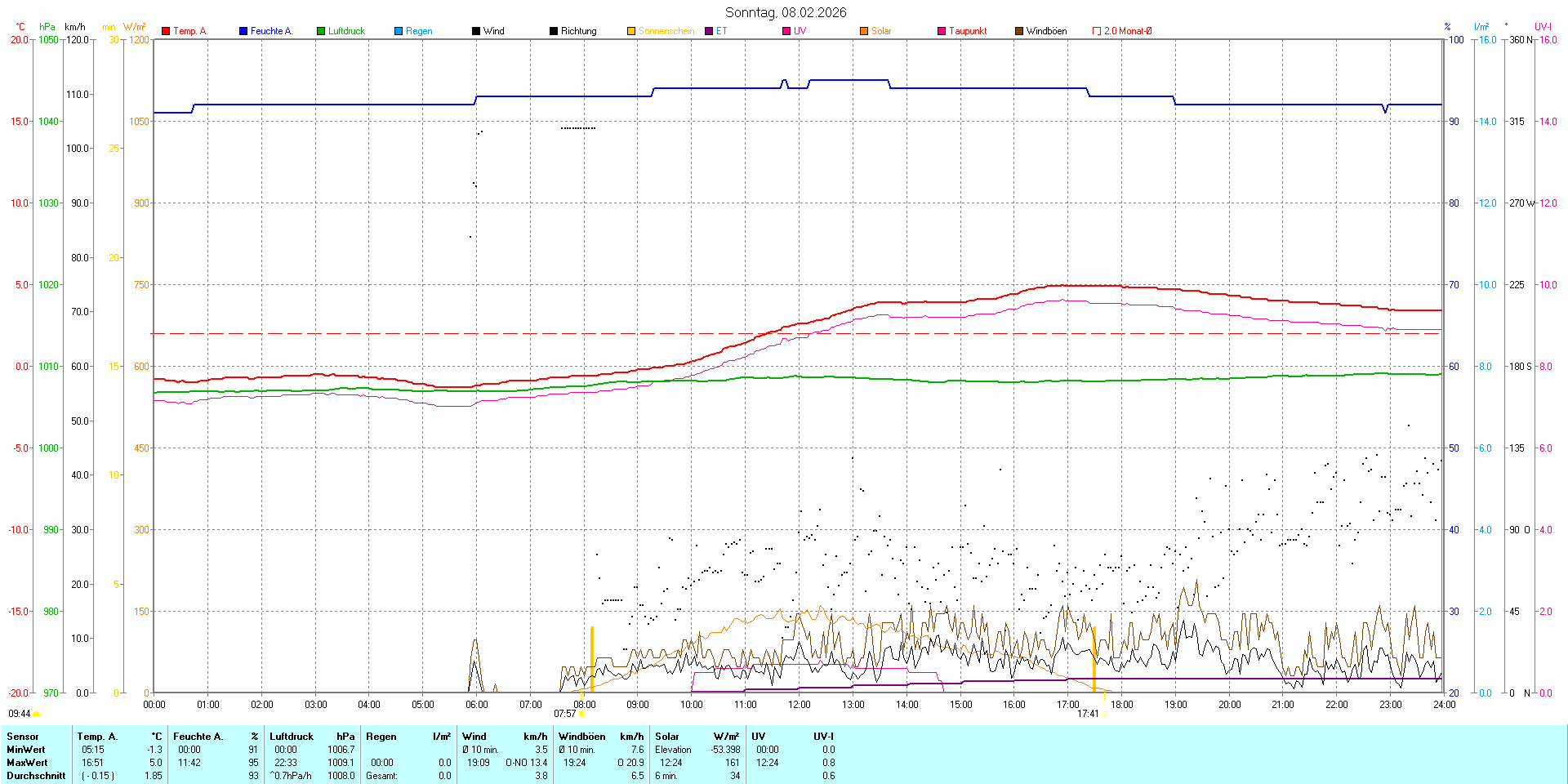Click the orange Solar legend square
This screenshot has height=784, width=1568.
(864, 31)
